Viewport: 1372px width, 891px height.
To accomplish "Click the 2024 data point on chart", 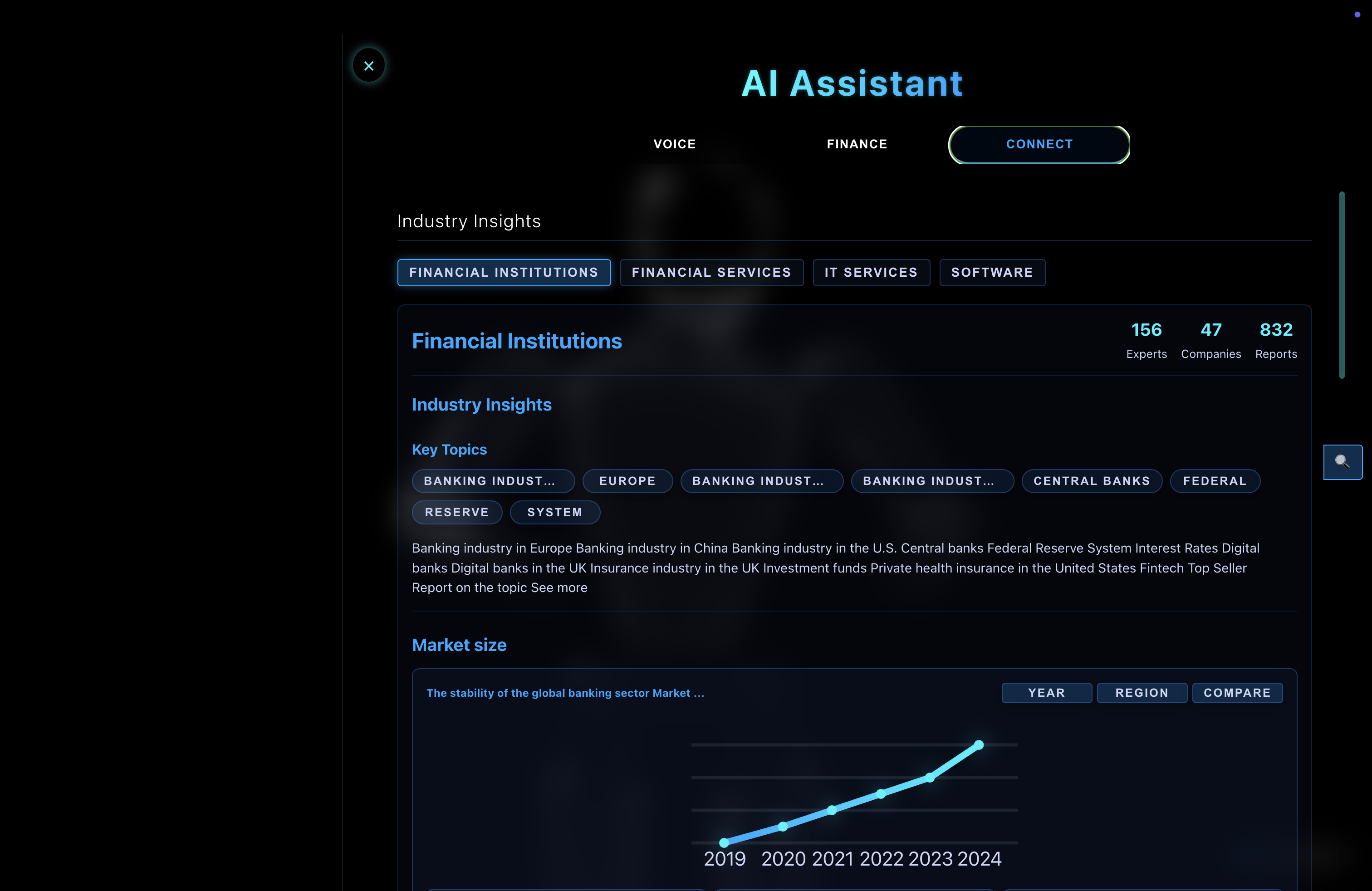I will [x=978, y=744].
